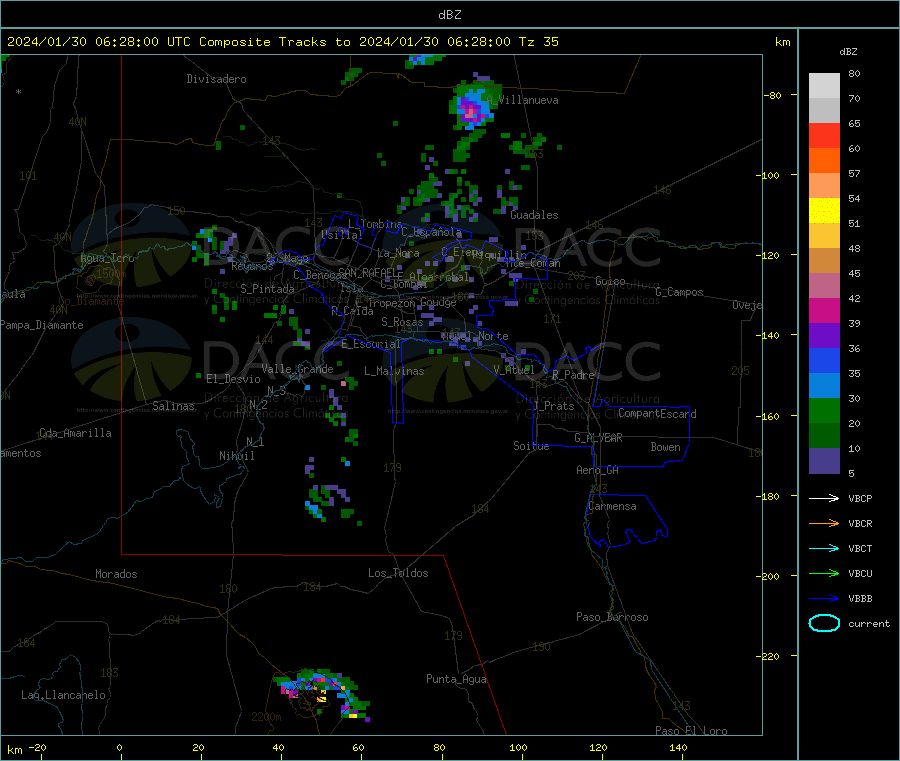900x761 pixels.
Task: Click the storm cell echo south of Punta_Agua region
Action: point(321,693)
